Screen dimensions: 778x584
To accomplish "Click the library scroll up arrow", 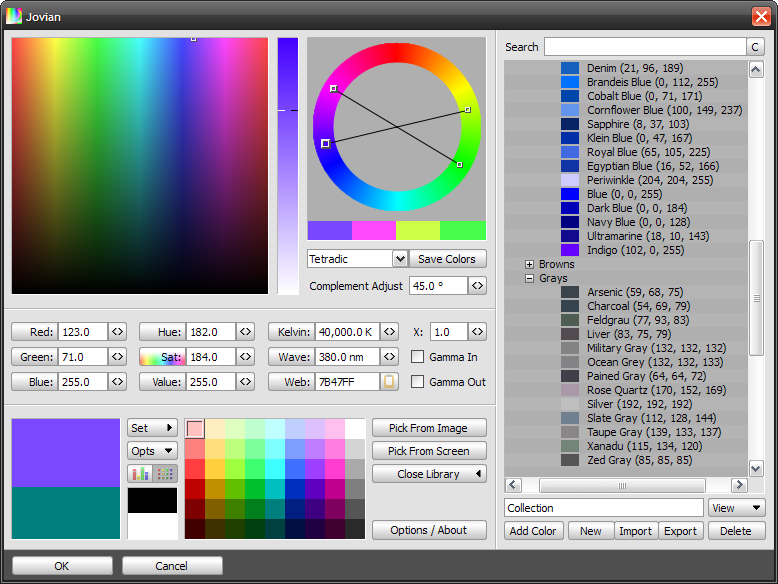I will point(756,69).
